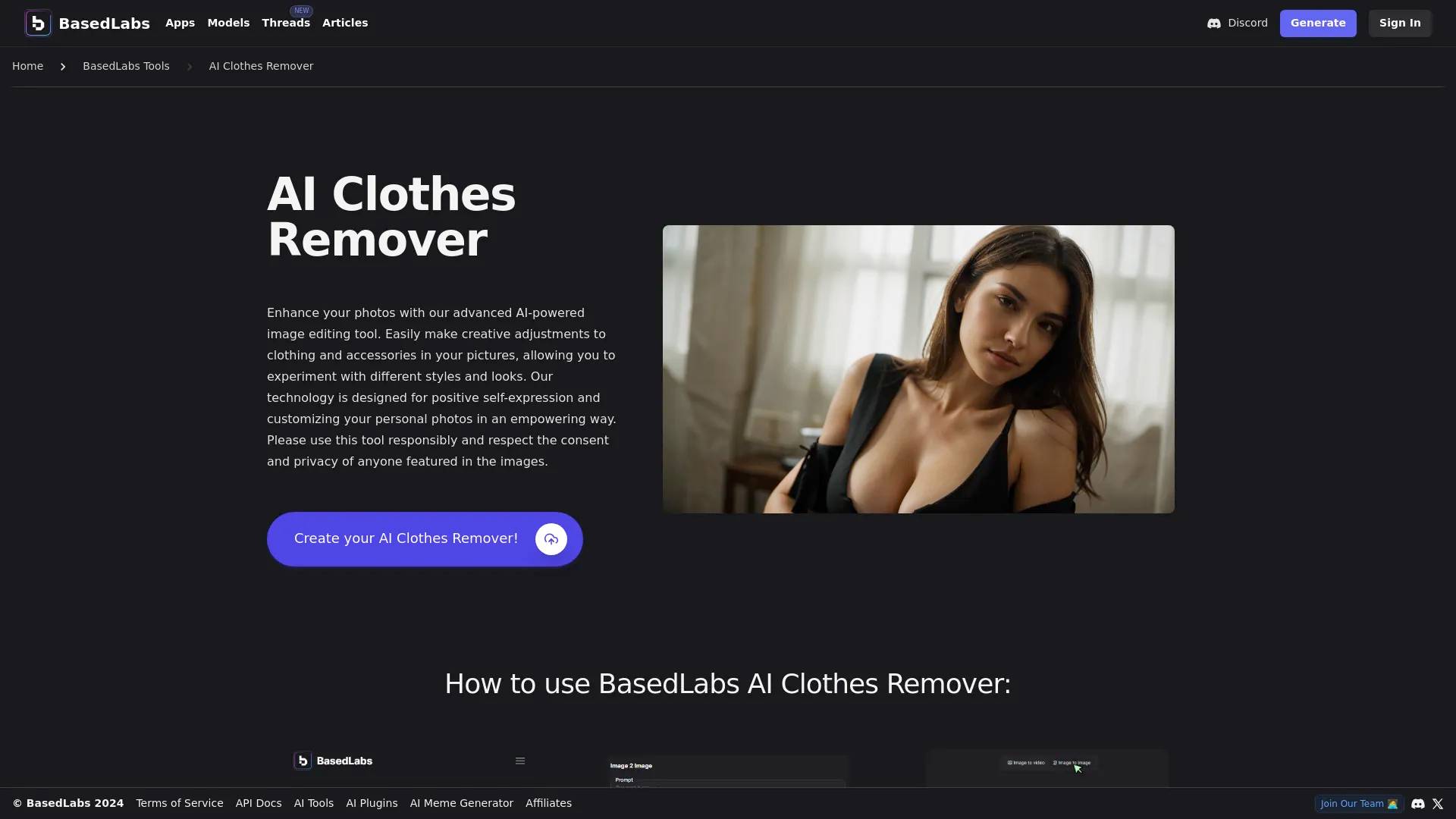Screen dimensions: 1456x819
Task: Select the Threads nav item
Action: click(285, 23)
